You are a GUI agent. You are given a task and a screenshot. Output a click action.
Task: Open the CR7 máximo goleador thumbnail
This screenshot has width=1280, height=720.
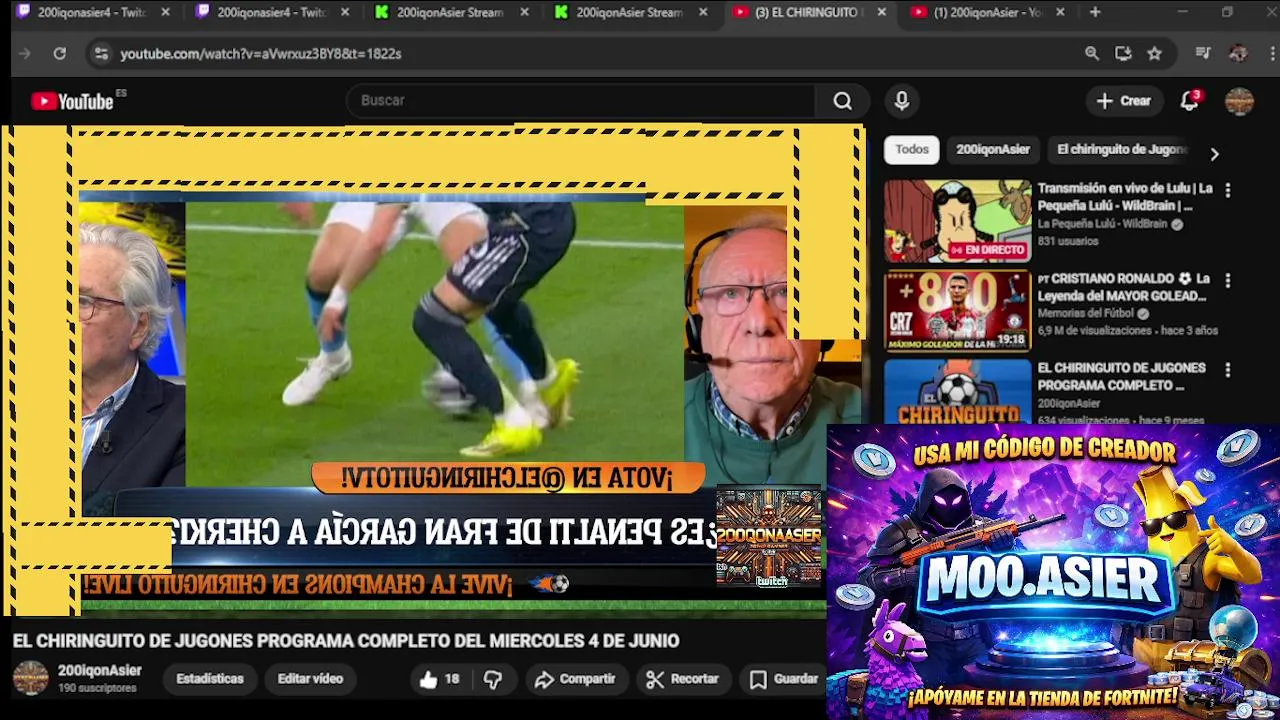tap(957, 311)
